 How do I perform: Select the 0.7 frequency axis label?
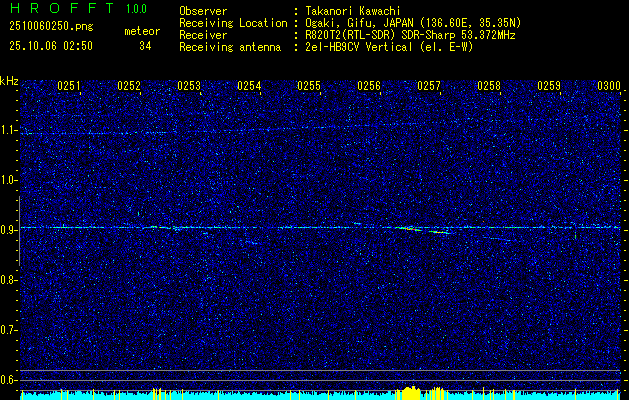coord(9,329)
